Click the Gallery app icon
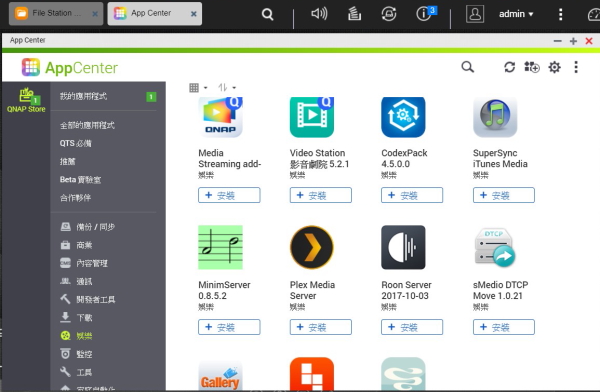Viewport: 600px width, 392px height. point(220,374)
